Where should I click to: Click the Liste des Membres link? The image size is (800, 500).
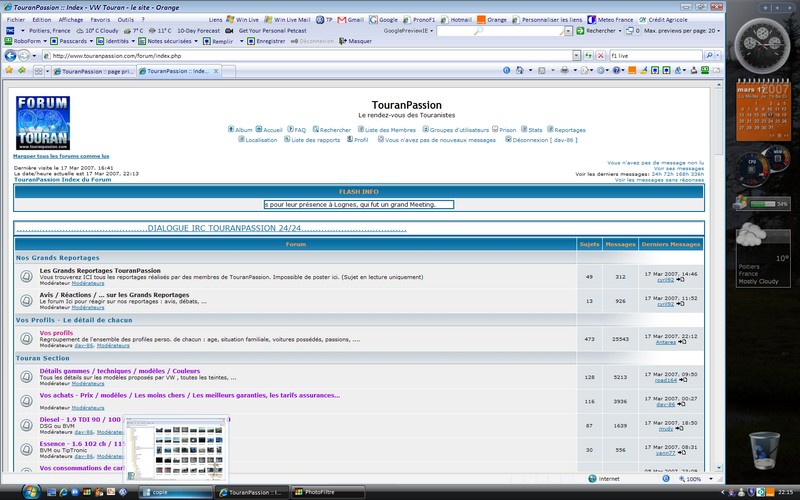pyautogui.click(x=389, y=130)
